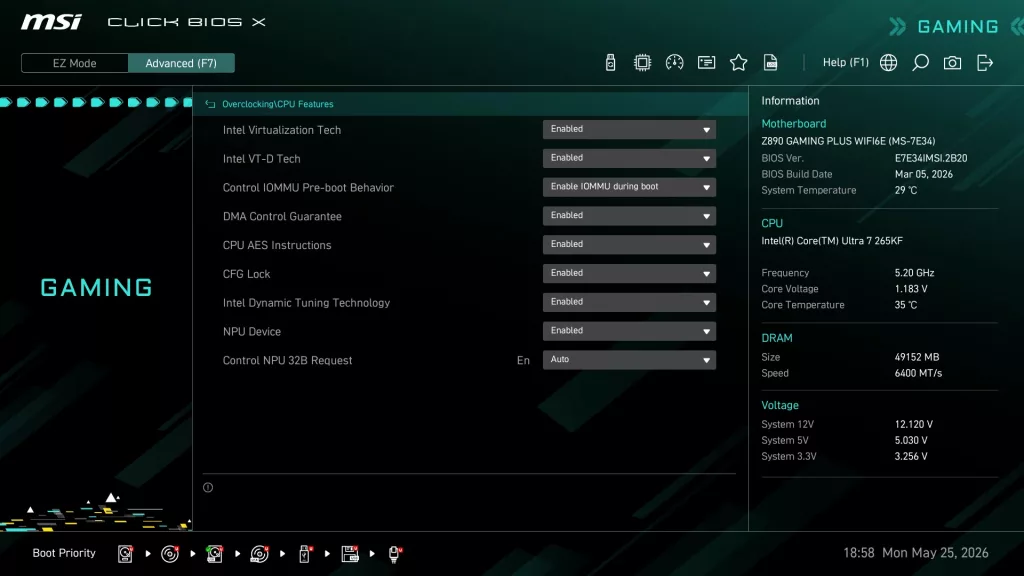
Task: Click the Voltage heading
Action: 780,406
